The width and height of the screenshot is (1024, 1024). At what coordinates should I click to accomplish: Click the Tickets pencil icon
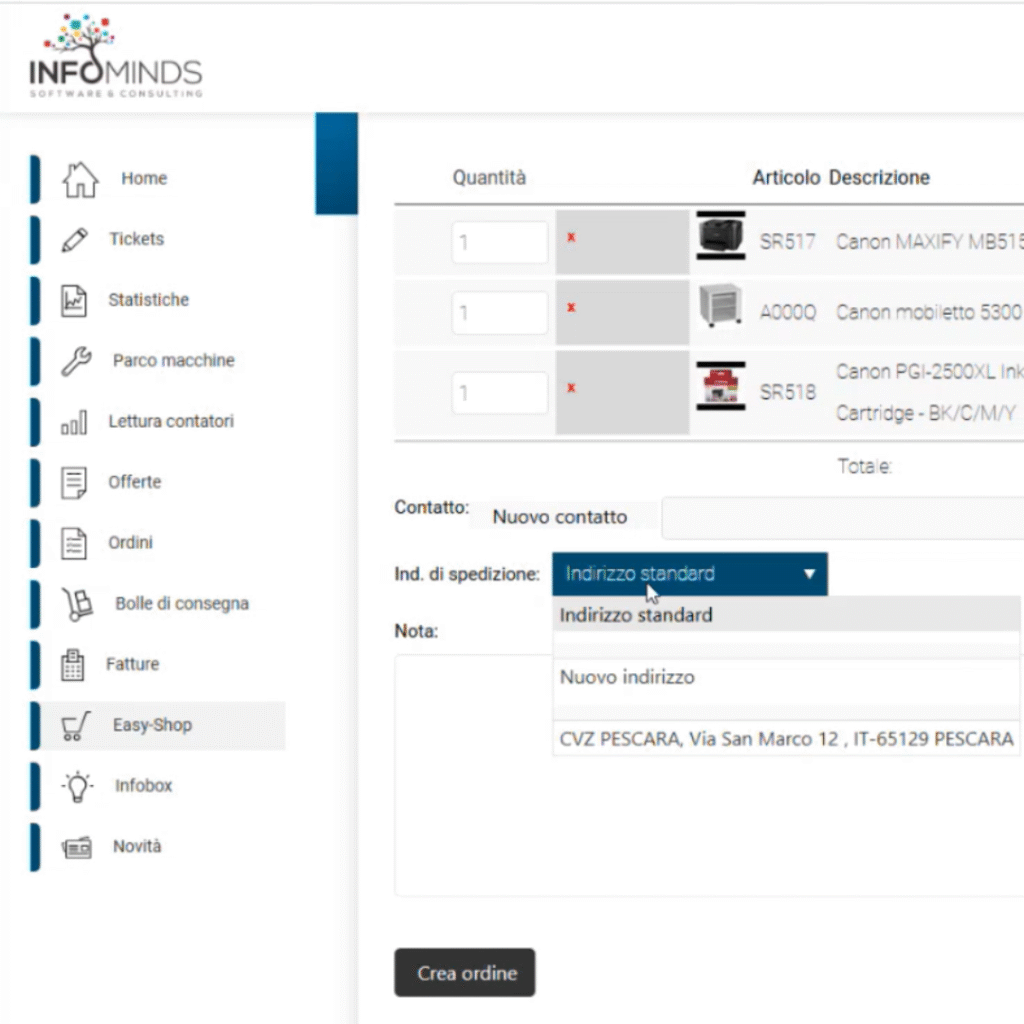pyautogui.click(x=74, y=240)
